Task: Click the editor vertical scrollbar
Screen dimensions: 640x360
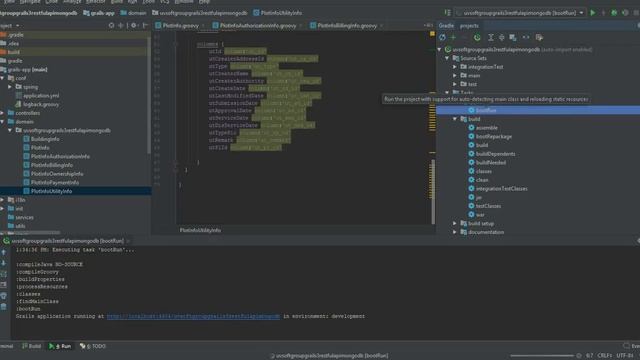Action: (x=433, y=192)
